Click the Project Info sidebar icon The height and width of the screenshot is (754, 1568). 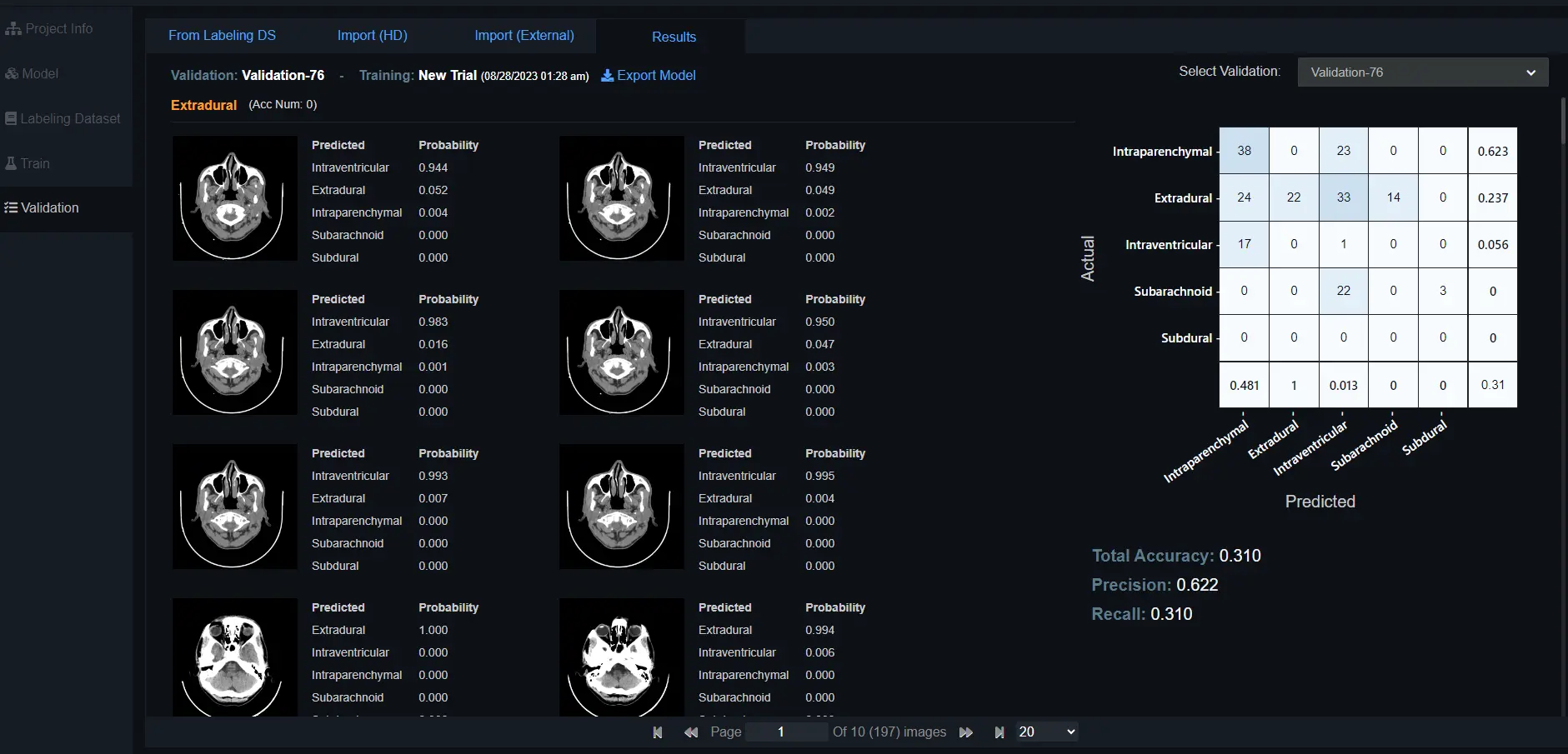tap(13, 28)
